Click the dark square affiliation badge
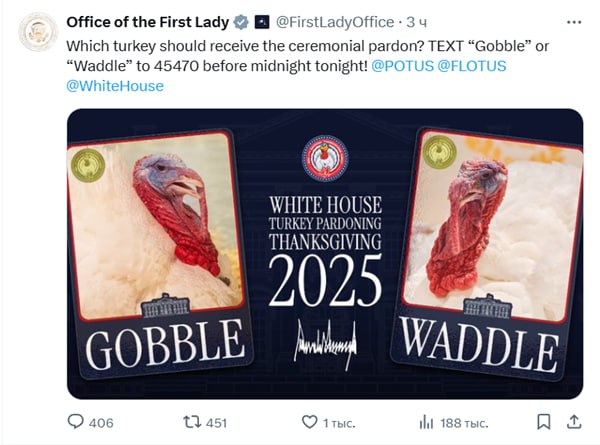This screenshot has width=600, height=445. (x=261, y=22)
